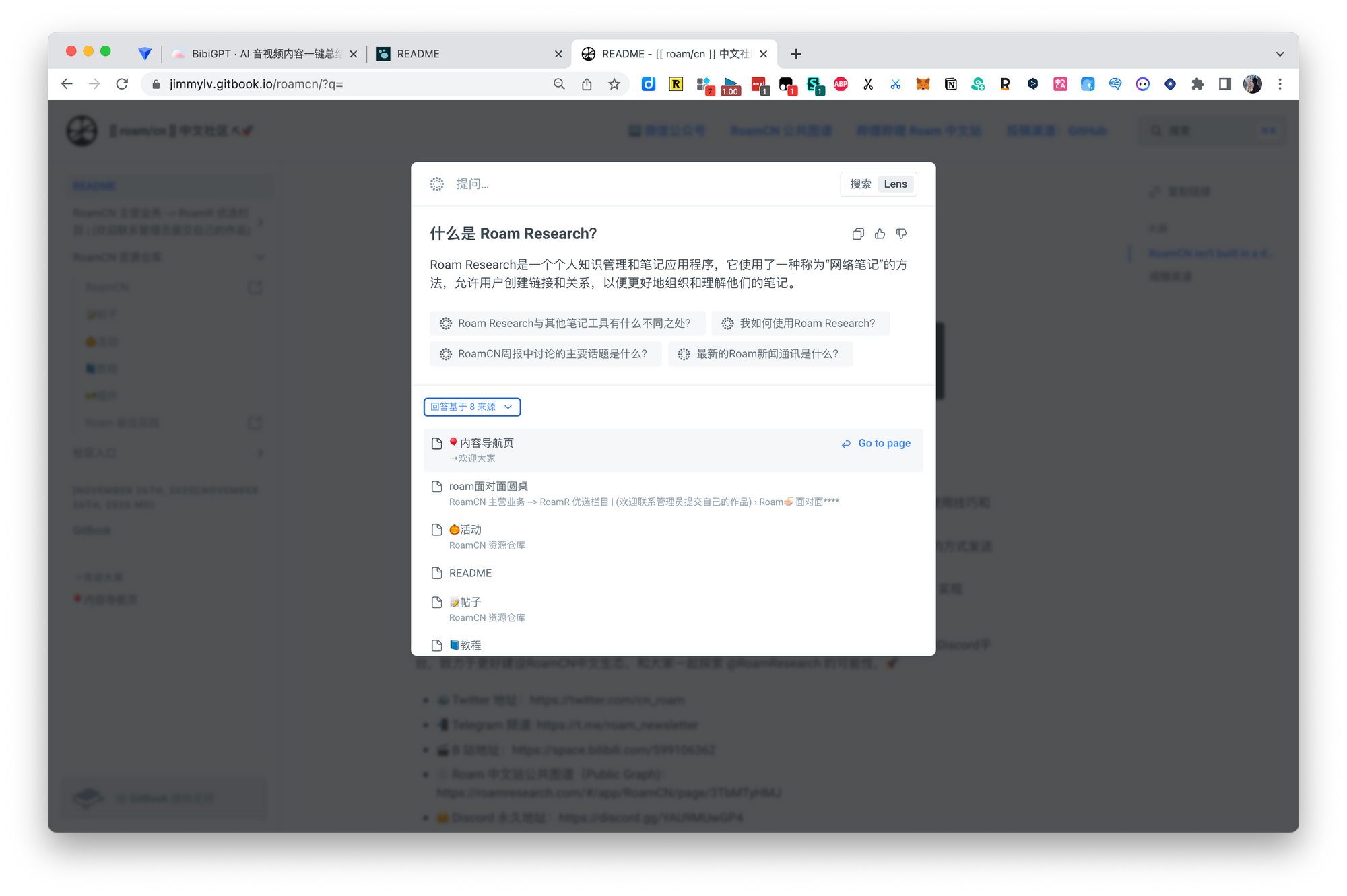
Task: Click the black scissors extension icon
Action: tap(868, 84)
